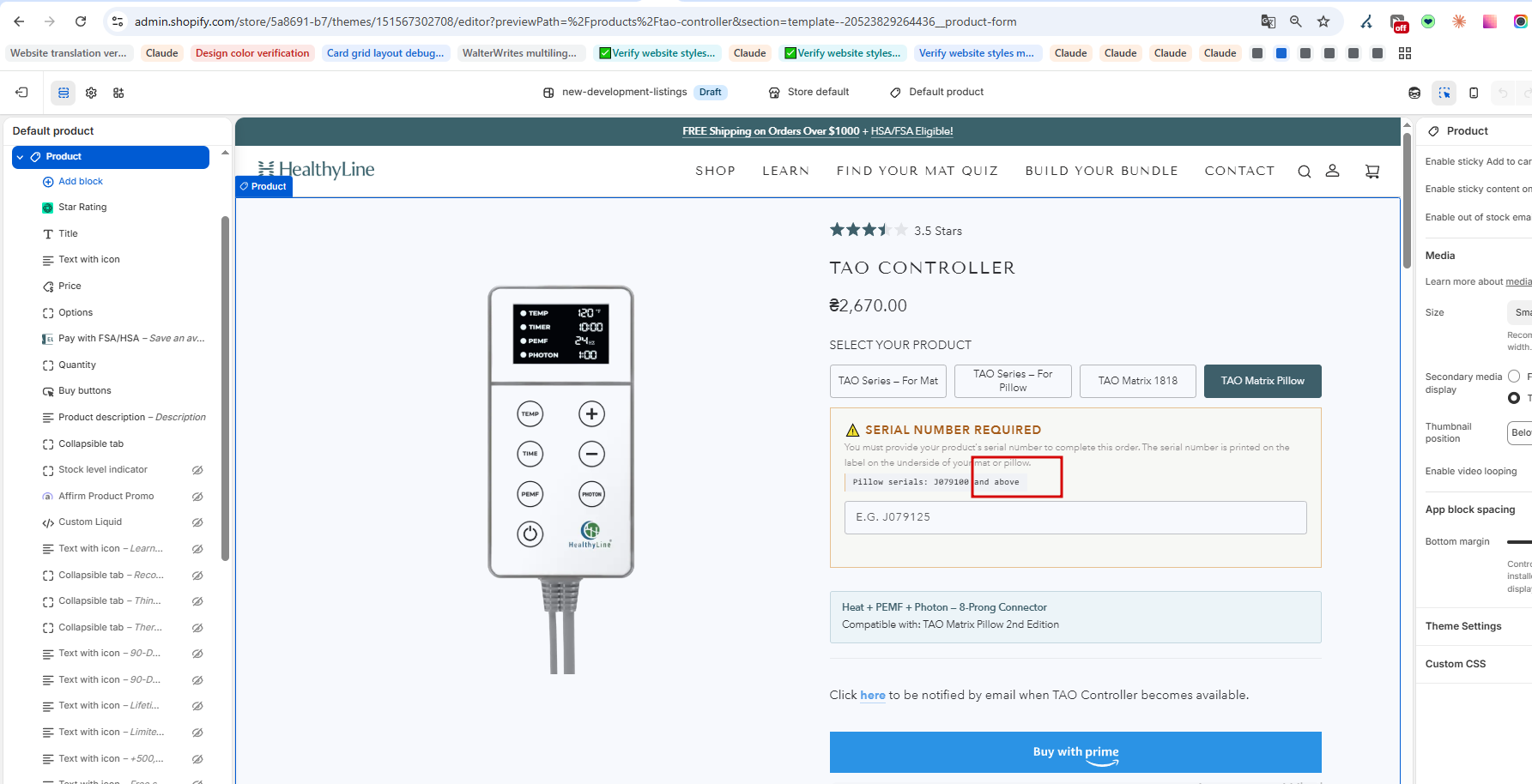Click the cart icon in the store header
Viewport: 1532px width, 784px height.
pos(1372,172)
